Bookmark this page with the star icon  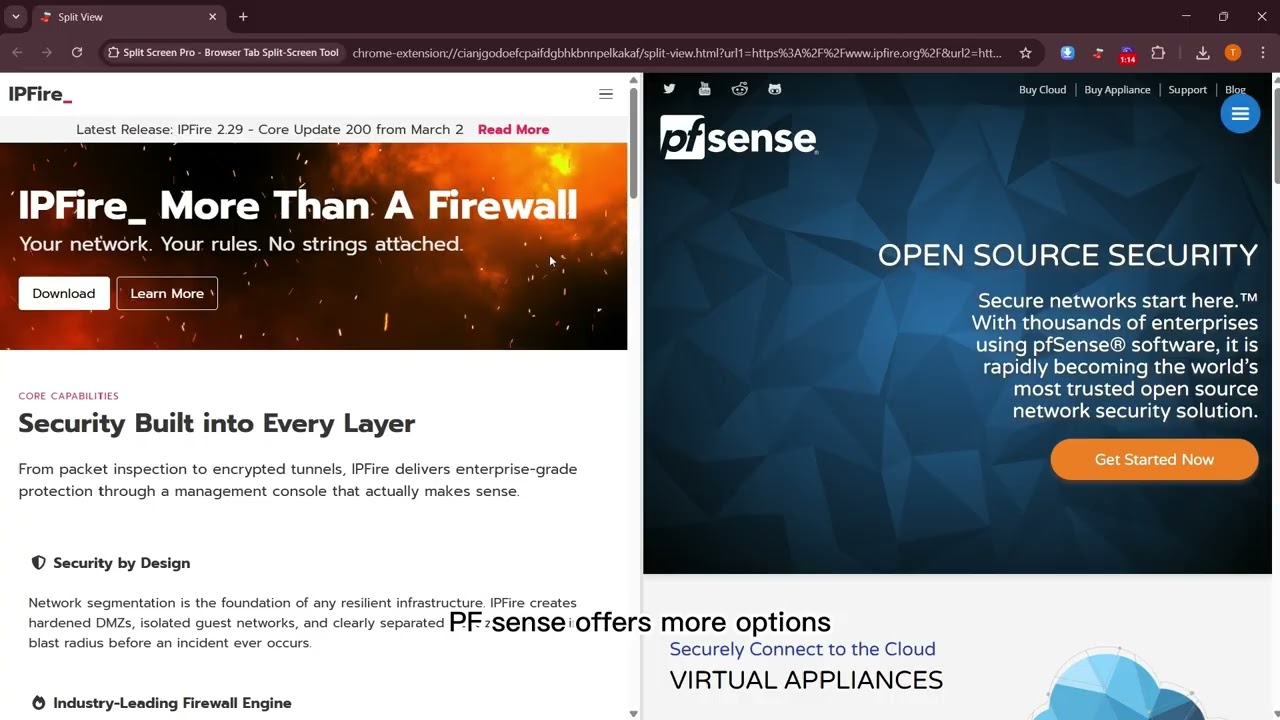pyautogui.click(x=1025, y=53)
